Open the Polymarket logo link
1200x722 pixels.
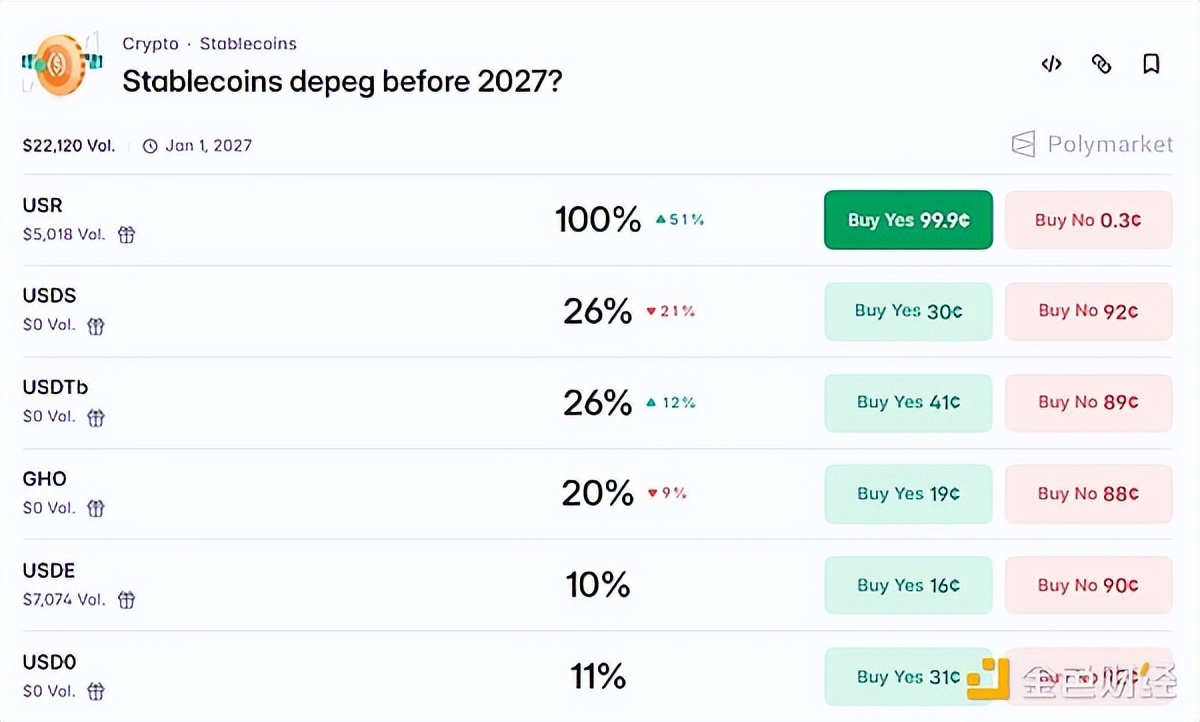point(1092,145)
